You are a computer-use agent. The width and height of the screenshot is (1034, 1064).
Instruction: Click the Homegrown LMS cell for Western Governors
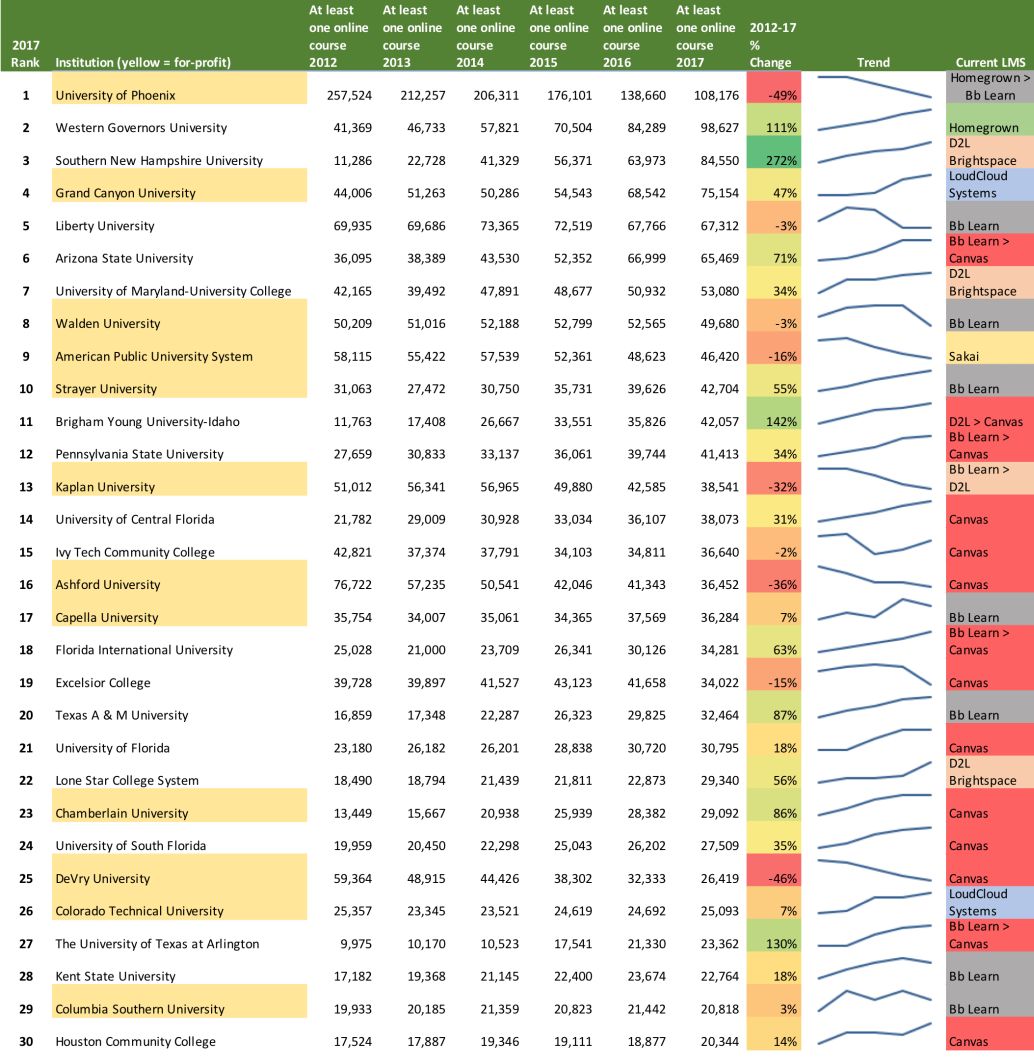(990, 120)
